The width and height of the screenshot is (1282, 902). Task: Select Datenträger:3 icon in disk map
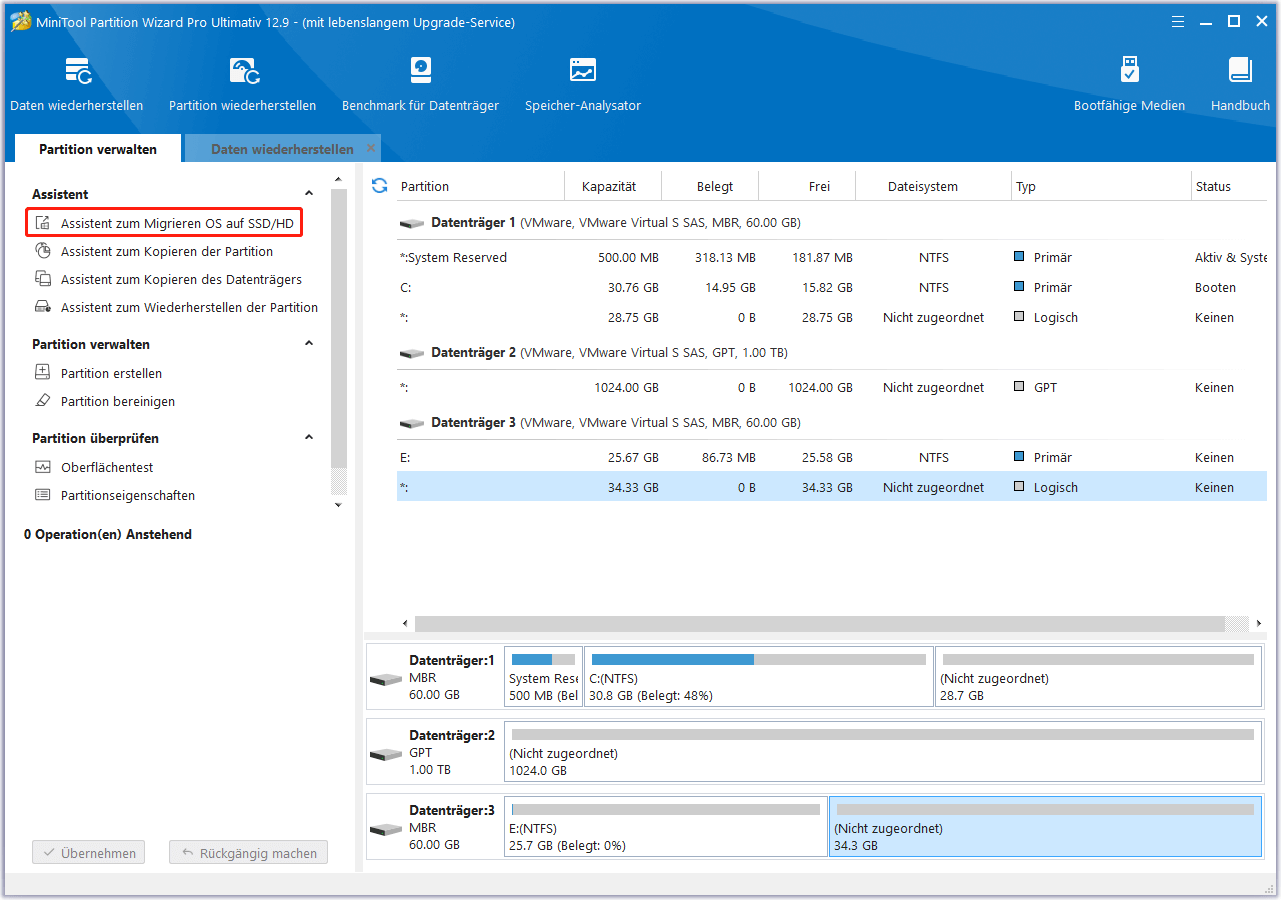tap(386, 829)
